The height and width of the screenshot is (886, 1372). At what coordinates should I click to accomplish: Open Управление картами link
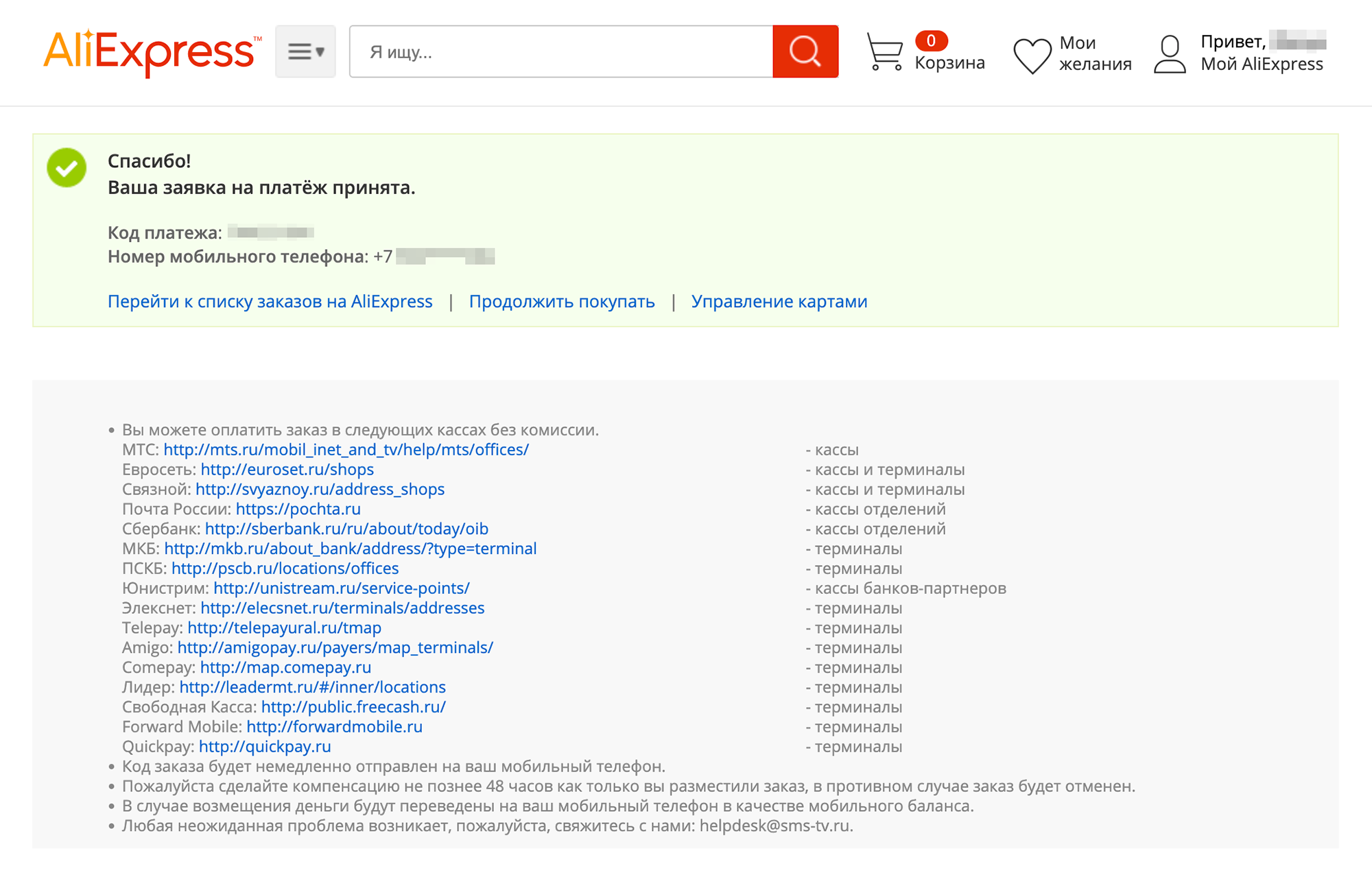pyautogui.click(x=779, y=302)
